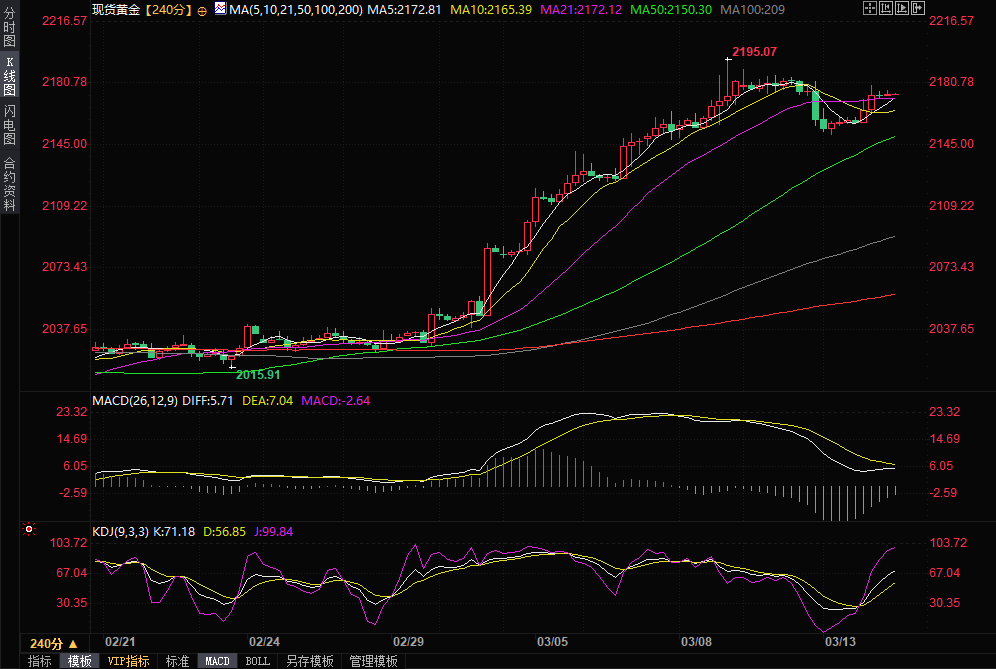996x669 pixels.
Task: Click the exit-arrow panel icon at top right
Action: [x=918, y=9]
